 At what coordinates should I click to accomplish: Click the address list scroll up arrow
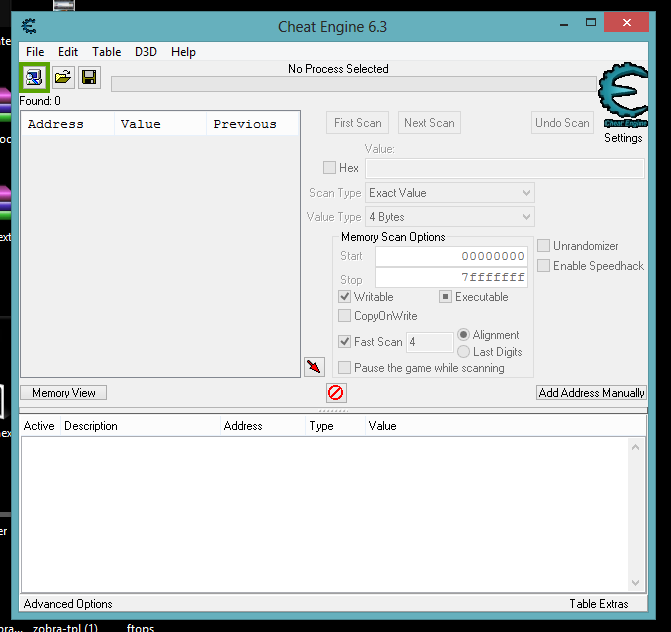click(635, 447)
